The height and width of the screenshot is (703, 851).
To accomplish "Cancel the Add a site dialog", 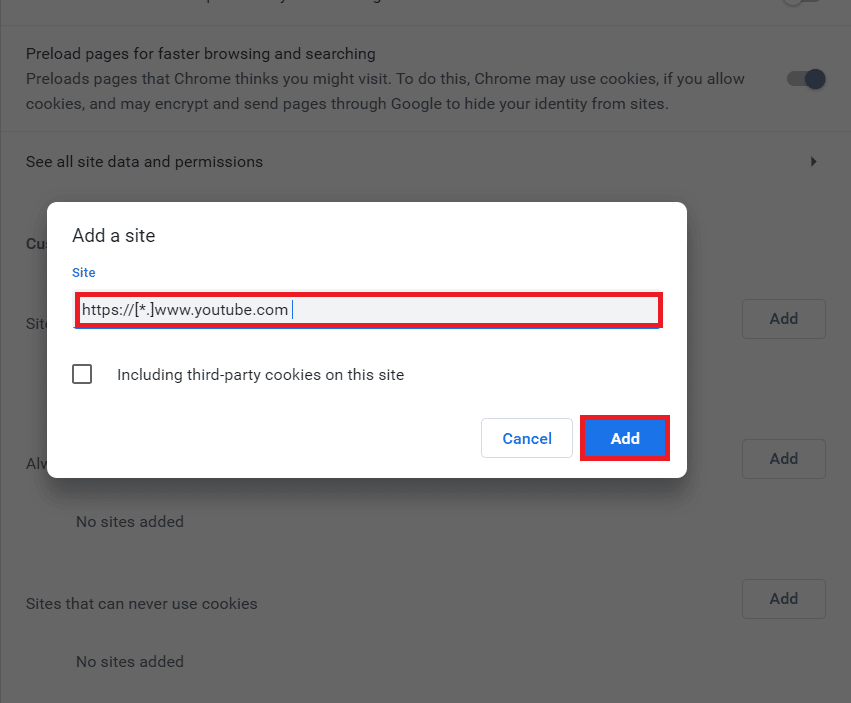I will 526,438.
